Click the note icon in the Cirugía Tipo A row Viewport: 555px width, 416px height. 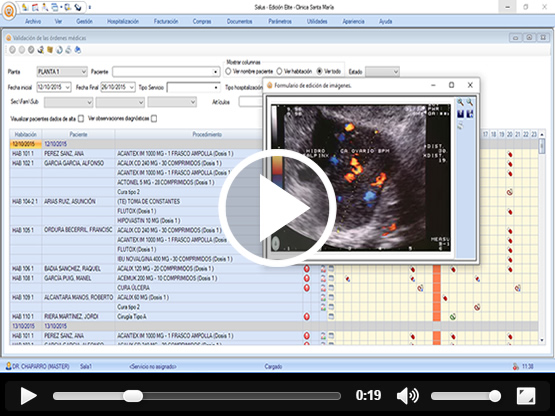331,317
